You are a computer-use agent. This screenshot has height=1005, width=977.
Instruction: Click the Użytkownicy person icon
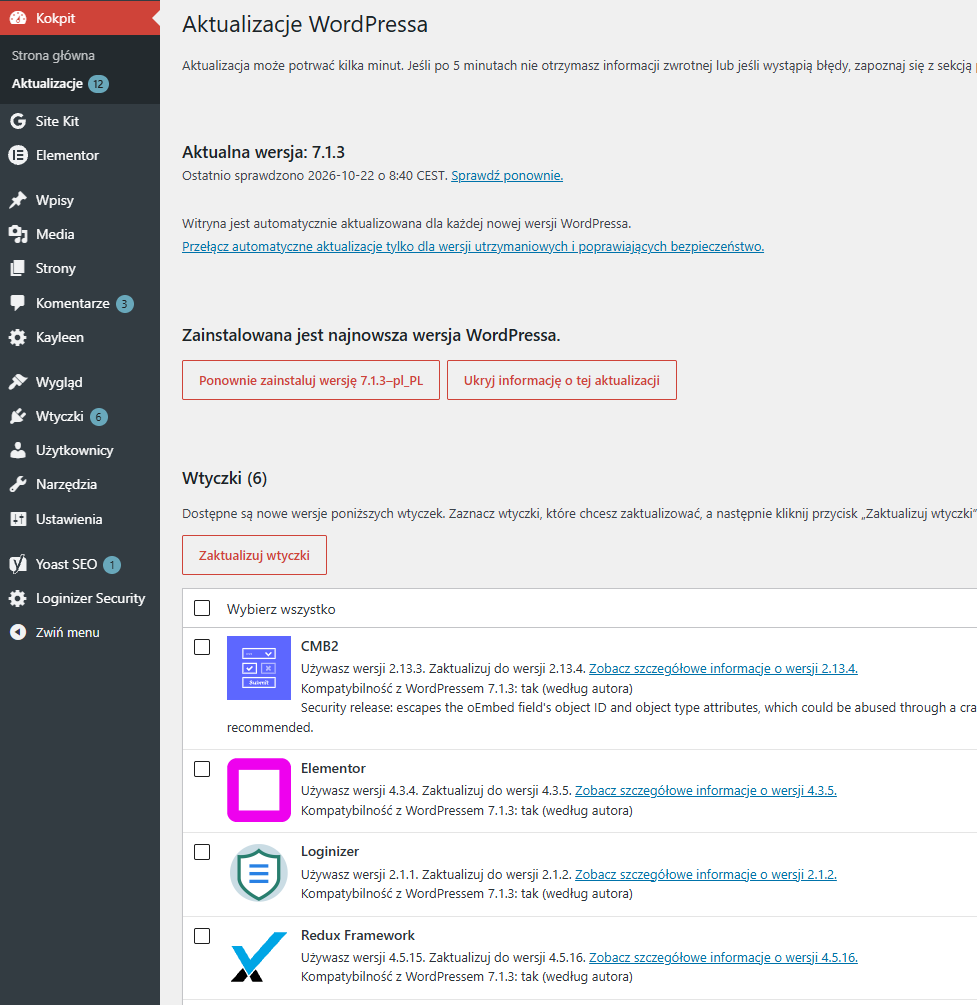[x=18, y=451]
